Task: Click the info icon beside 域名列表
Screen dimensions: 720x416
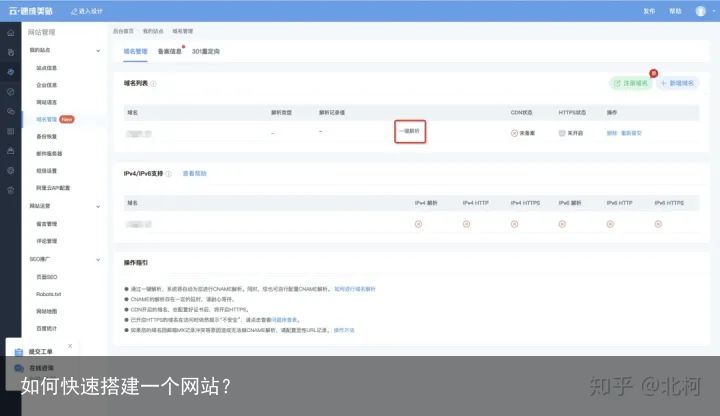Action: (153, 84)
